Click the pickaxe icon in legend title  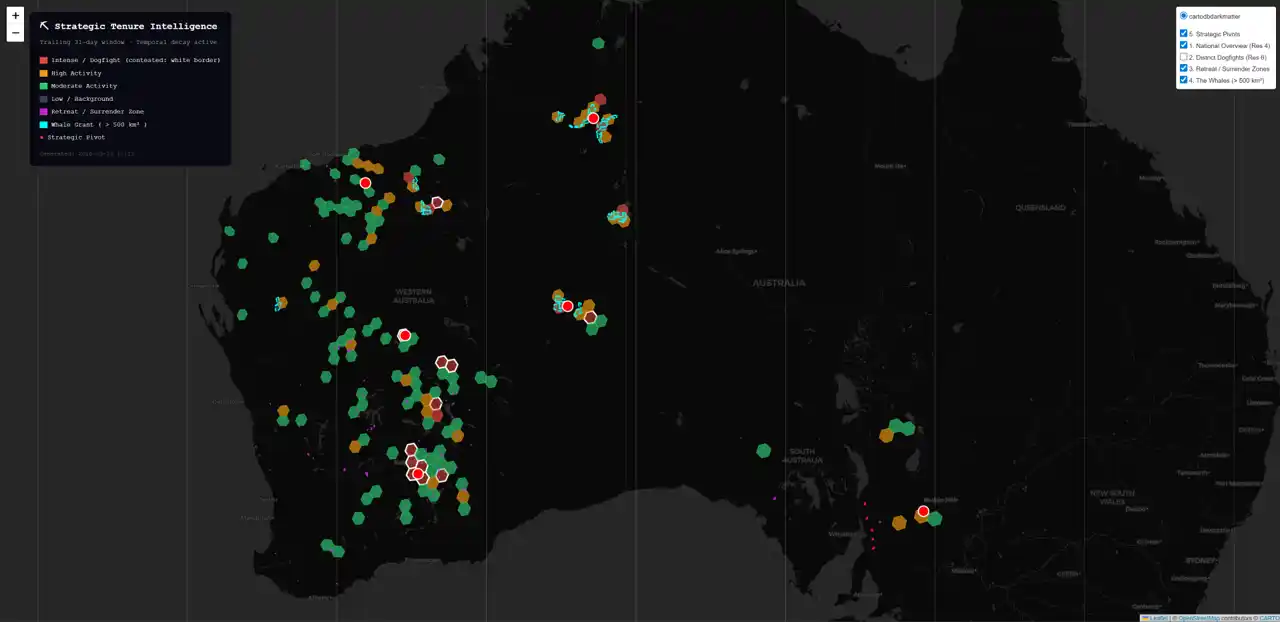[44, 26]
